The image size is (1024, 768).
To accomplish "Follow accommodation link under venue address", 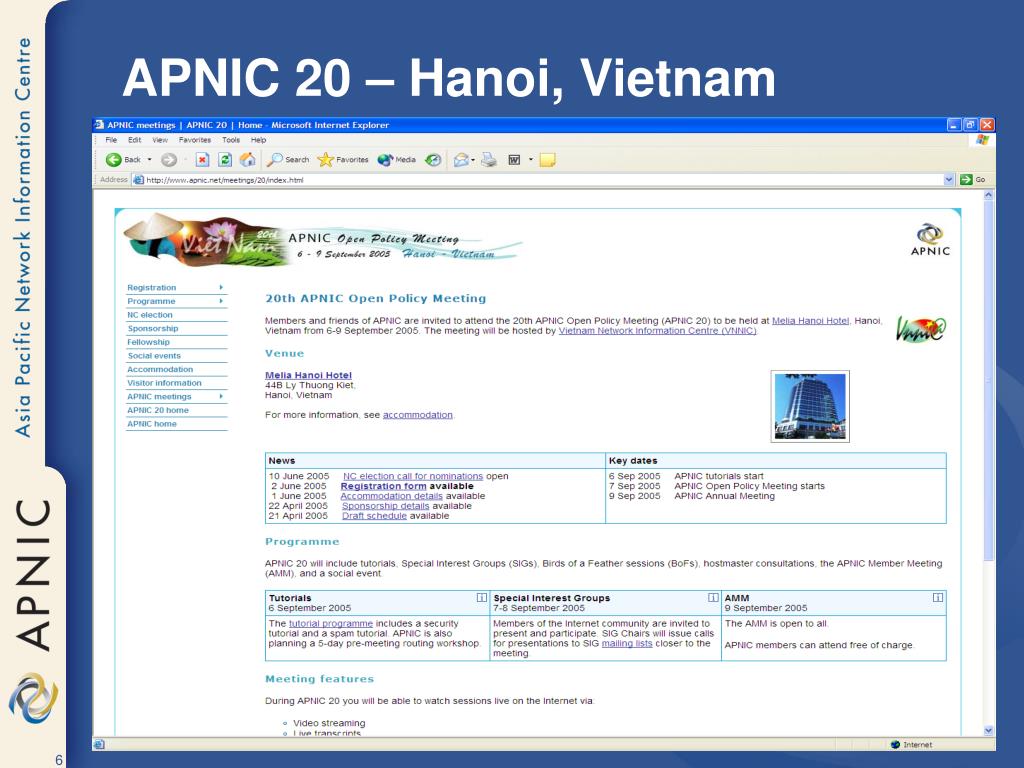I will (417, 415).
